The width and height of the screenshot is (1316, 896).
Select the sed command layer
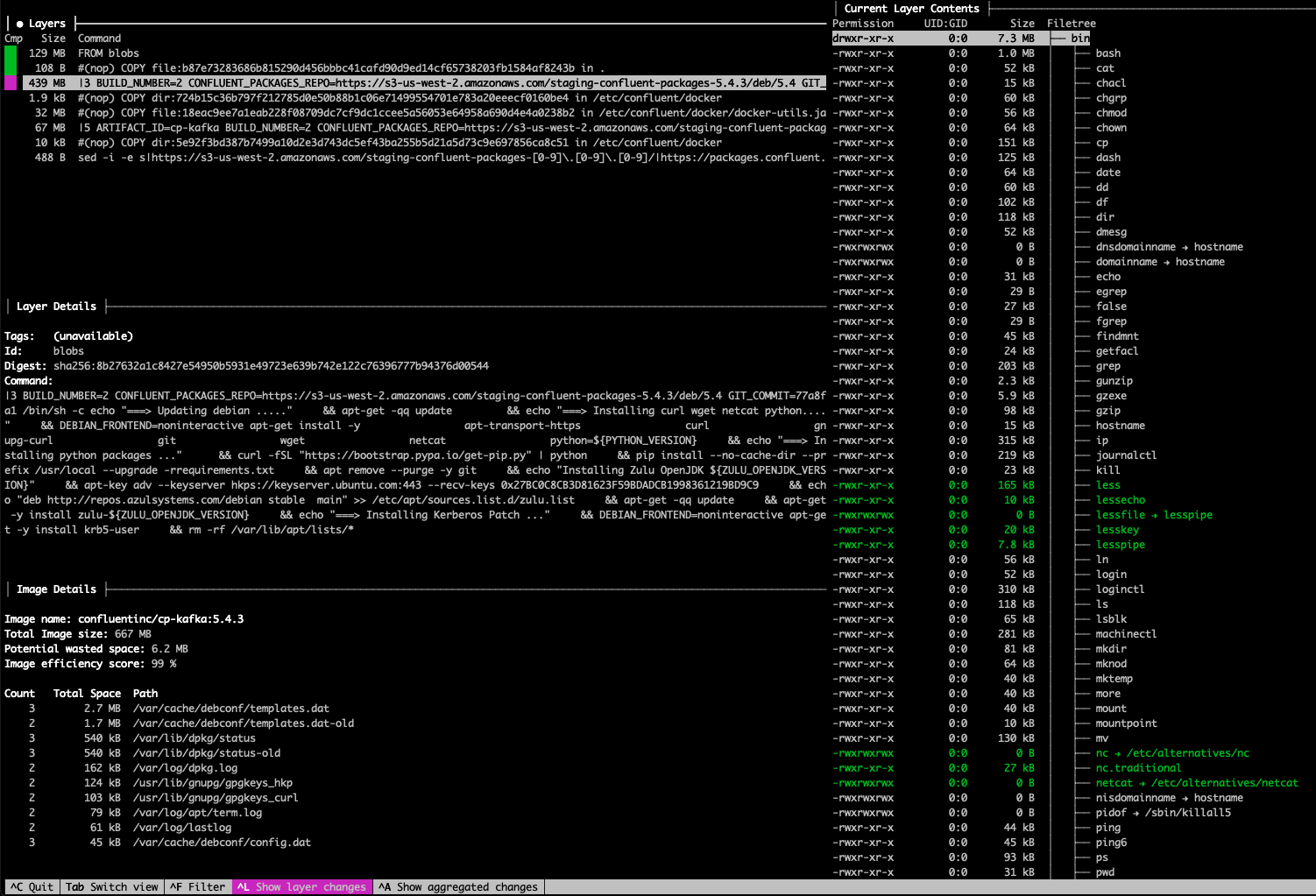click(x=263, y=158)
